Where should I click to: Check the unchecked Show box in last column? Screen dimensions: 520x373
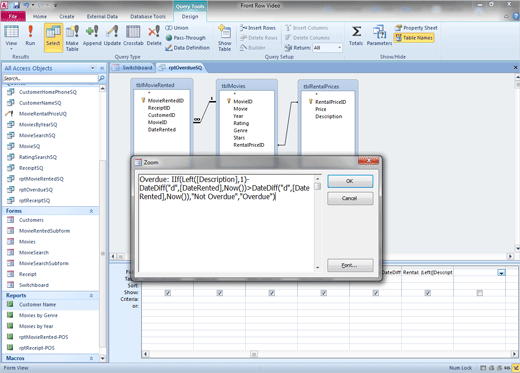[480, 293]
